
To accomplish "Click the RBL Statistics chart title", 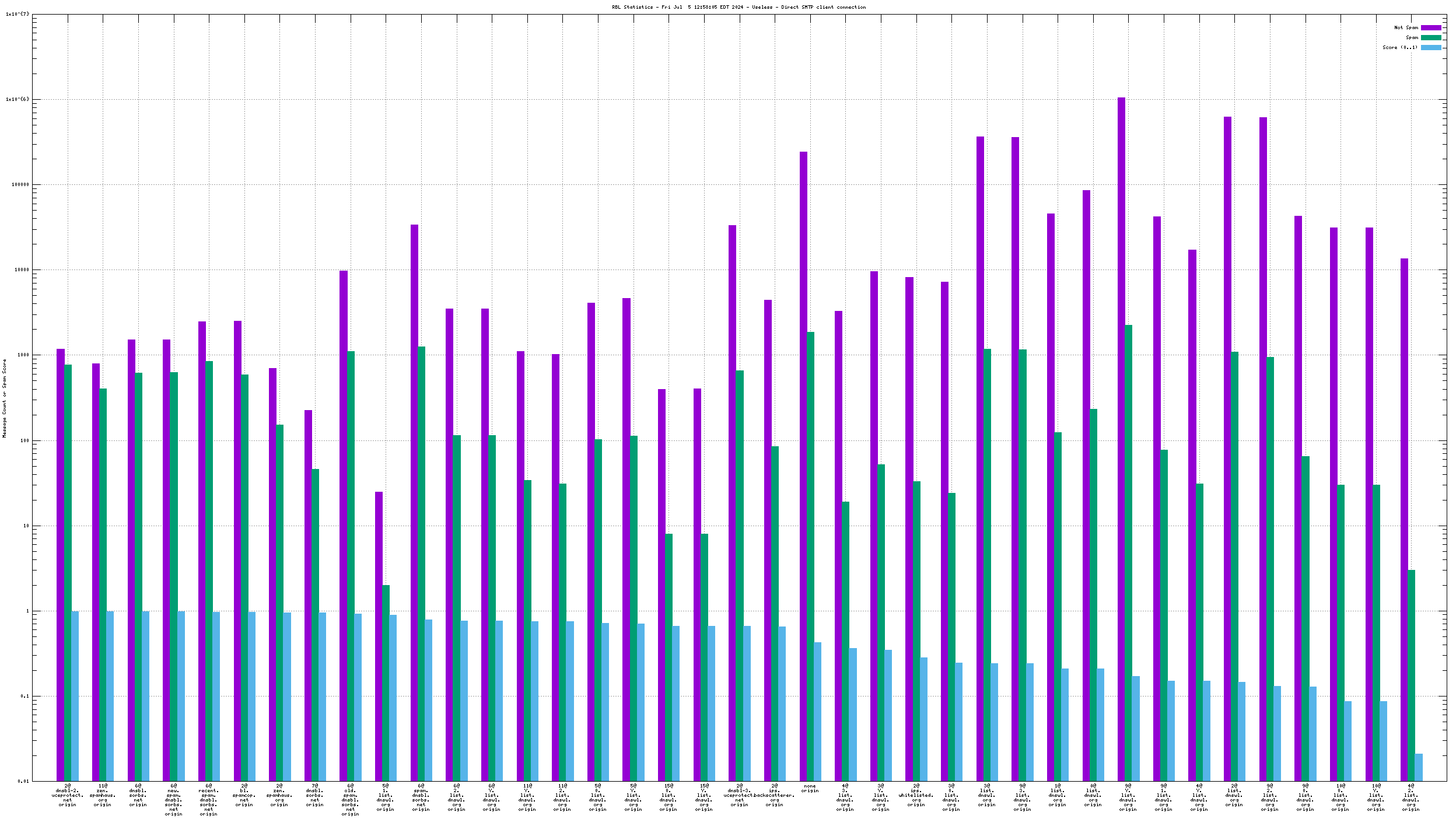I will point(738,7).
